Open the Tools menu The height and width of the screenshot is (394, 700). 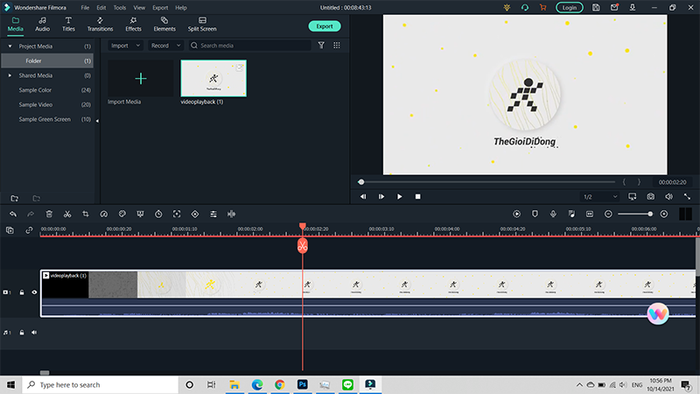tap(120, 8)
